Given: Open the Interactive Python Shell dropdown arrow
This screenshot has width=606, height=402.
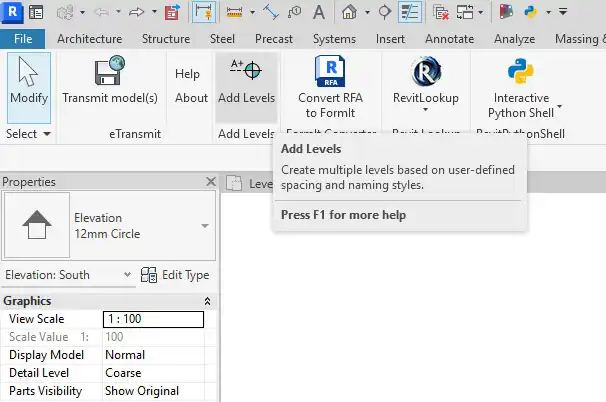Looking at the screenshot, I should tap(559, 106).
